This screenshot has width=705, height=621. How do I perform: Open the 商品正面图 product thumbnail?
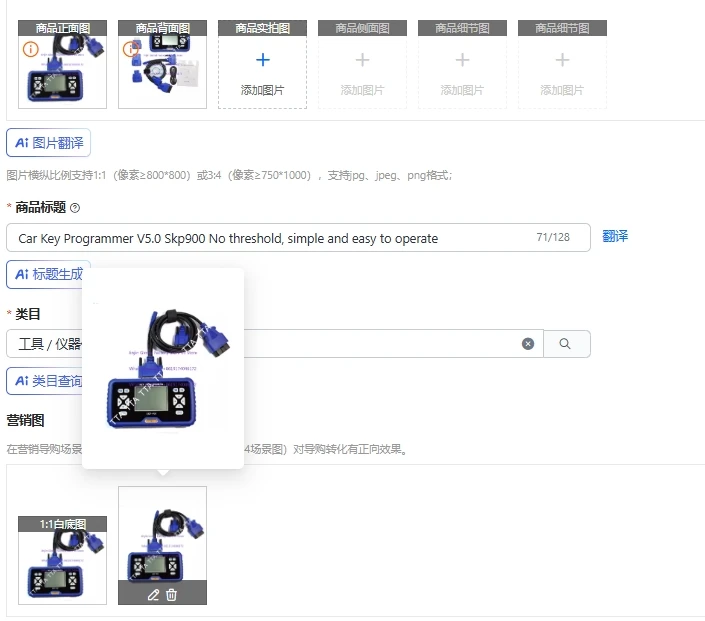click(62, 64)
